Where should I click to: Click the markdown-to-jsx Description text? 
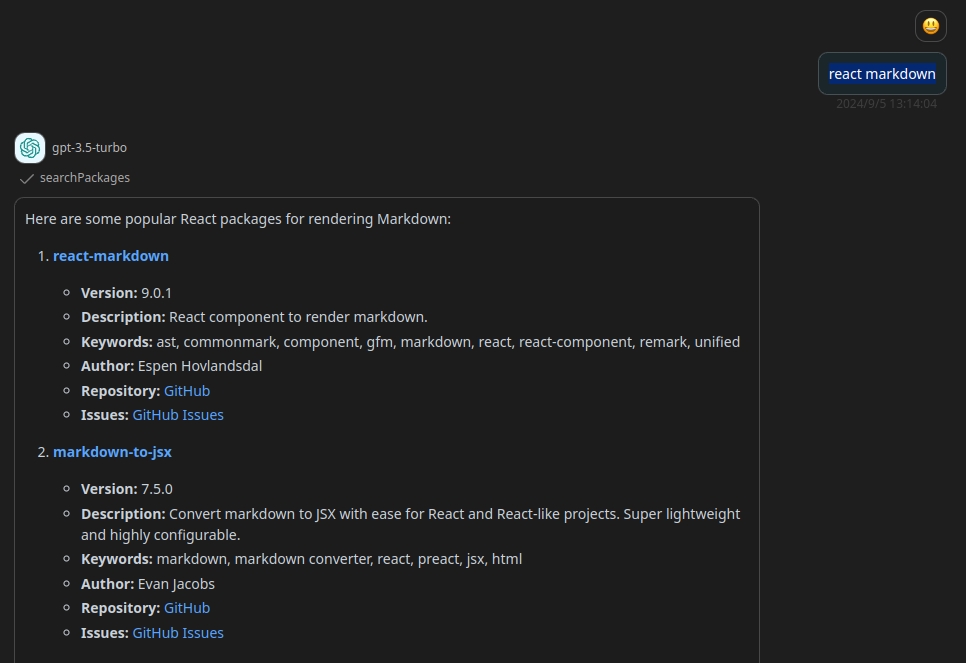pyautogui.click(x=410, y=524)
